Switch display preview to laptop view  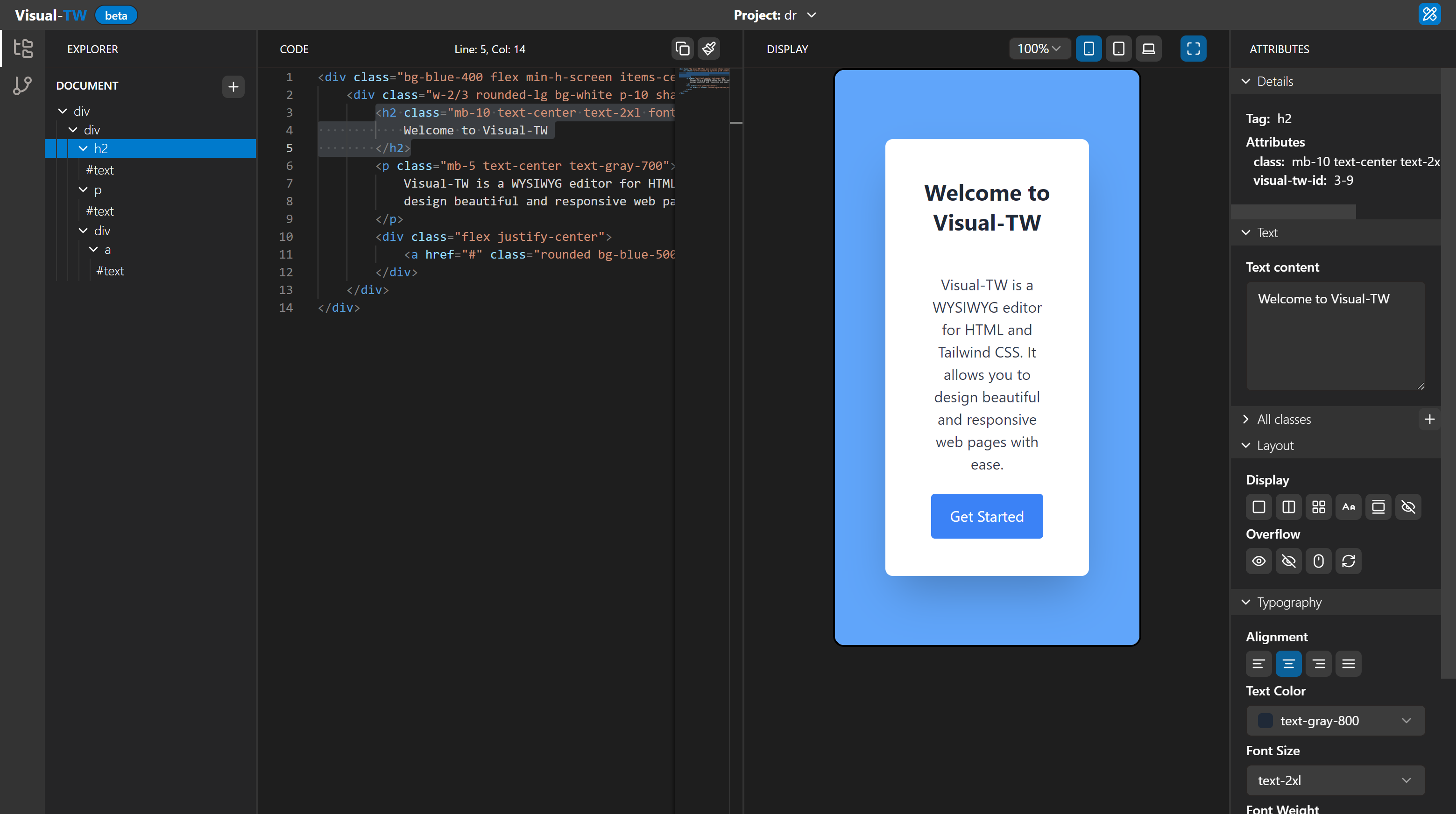1149,49
